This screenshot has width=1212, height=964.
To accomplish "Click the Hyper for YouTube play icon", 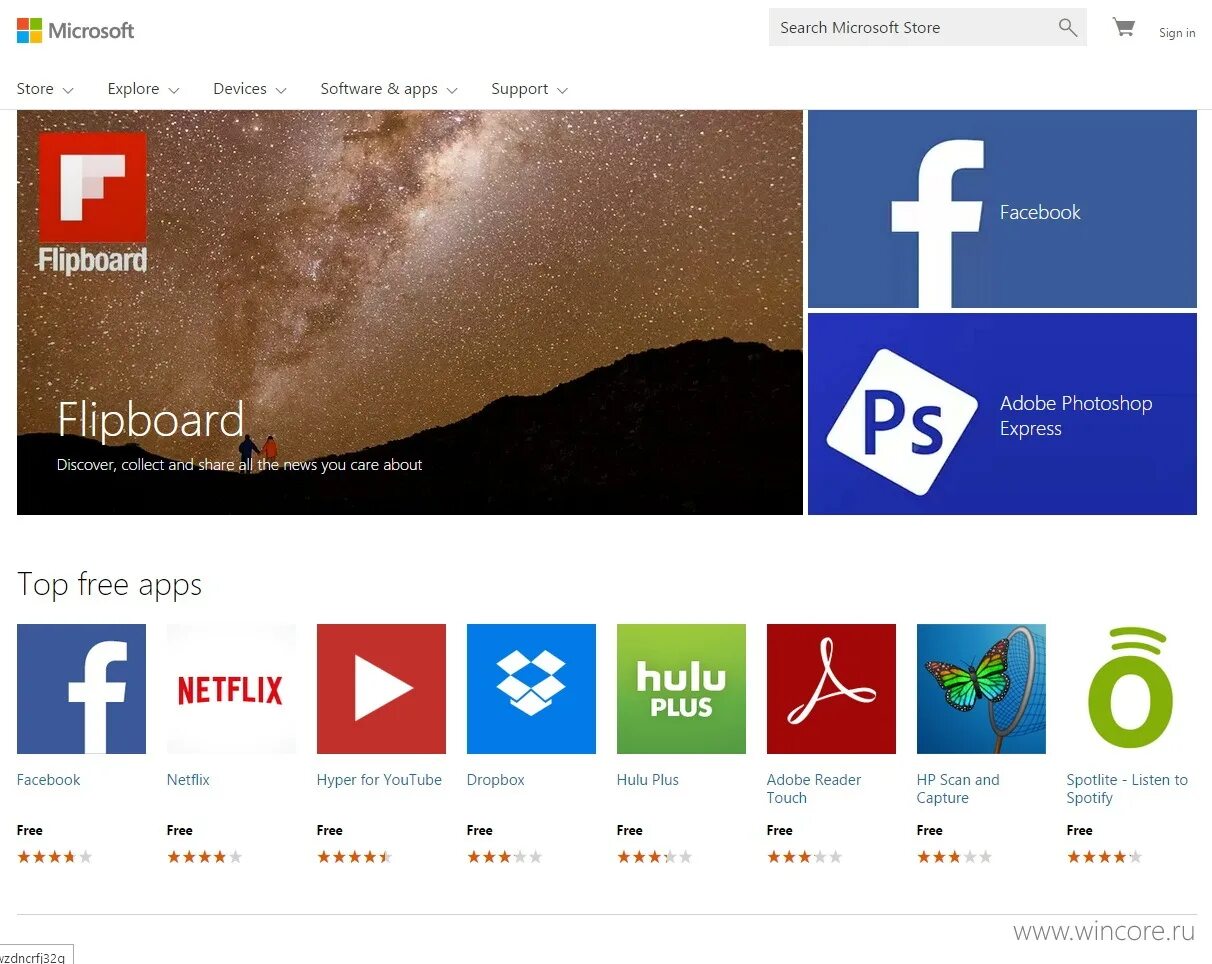I will click(381, 689).
